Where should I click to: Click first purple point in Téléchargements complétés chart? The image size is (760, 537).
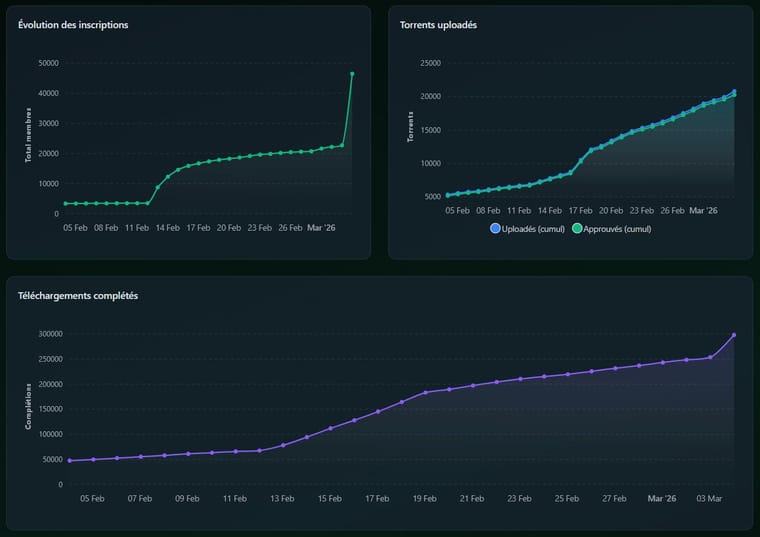[70, 461]
